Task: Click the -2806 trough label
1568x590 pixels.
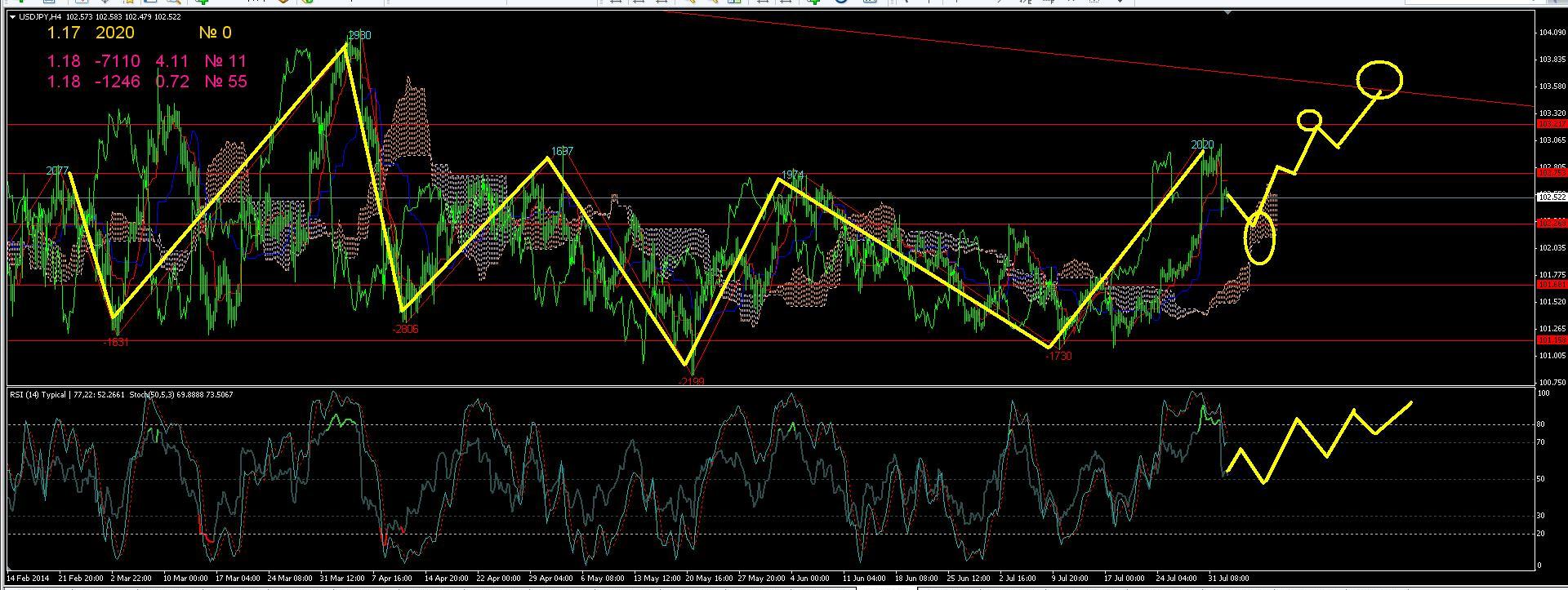Action: coord(405,329)
